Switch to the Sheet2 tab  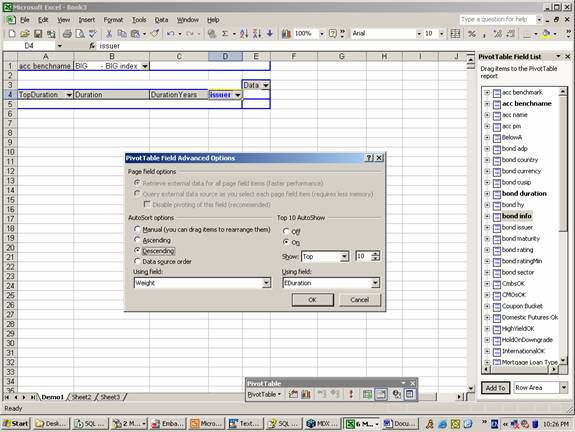[82, 397]
